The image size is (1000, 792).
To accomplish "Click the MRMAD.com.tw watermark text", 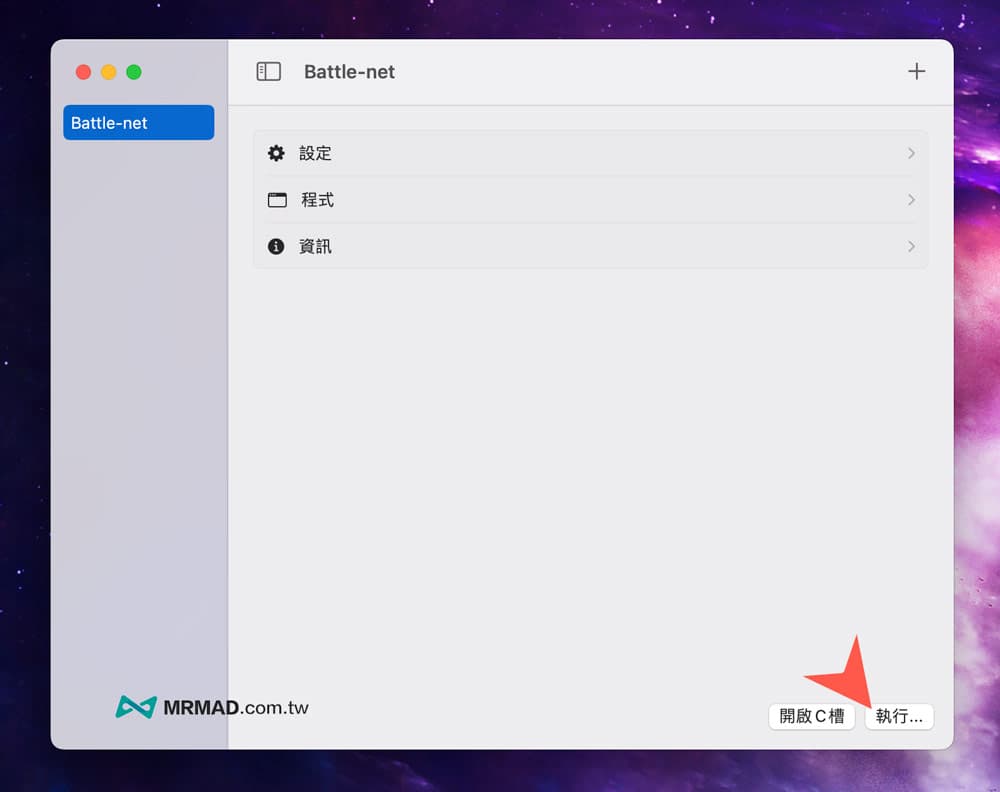I will point(236,708).
